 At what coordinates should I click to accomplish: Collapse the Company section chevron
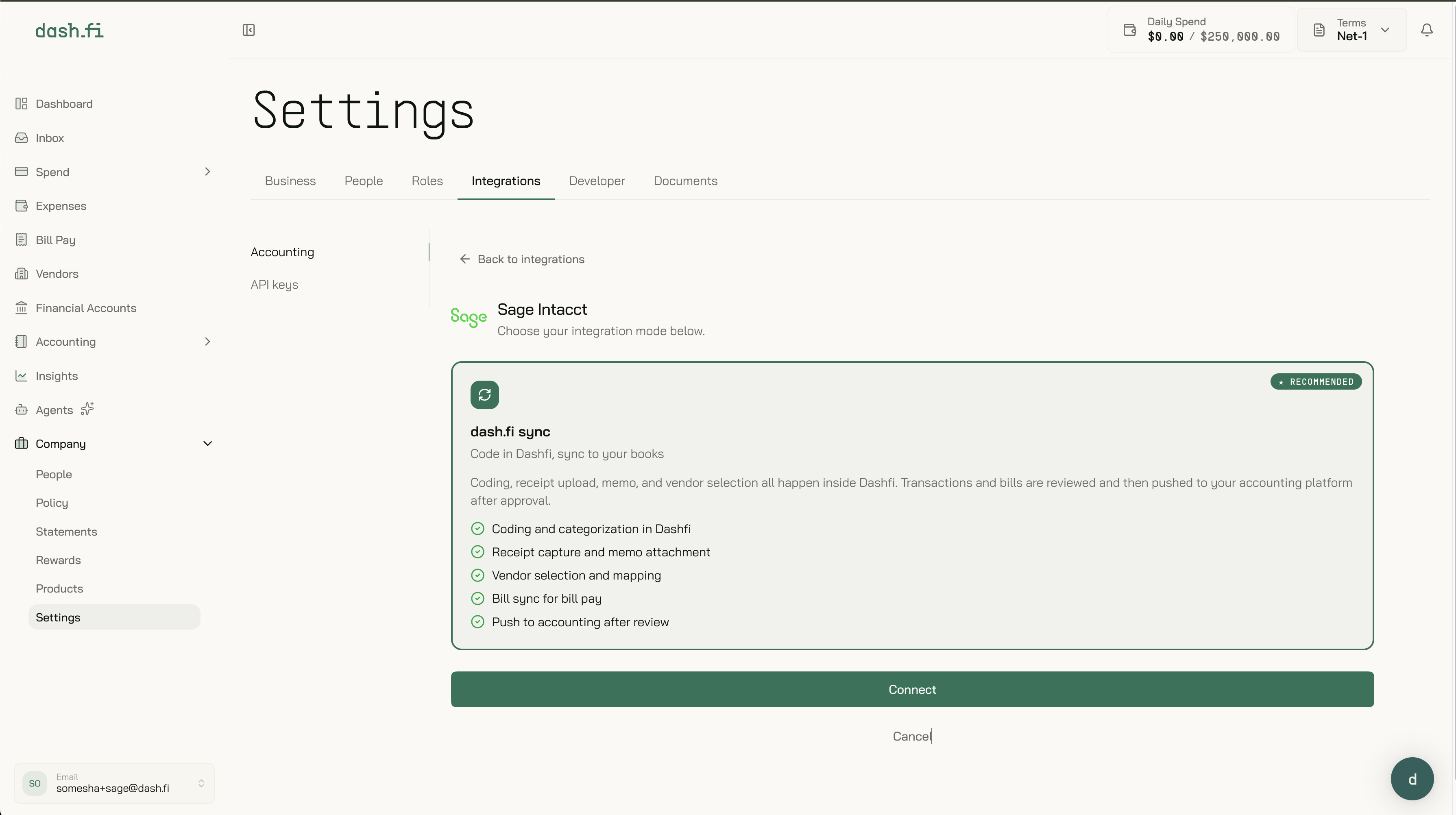pos(207,444)
